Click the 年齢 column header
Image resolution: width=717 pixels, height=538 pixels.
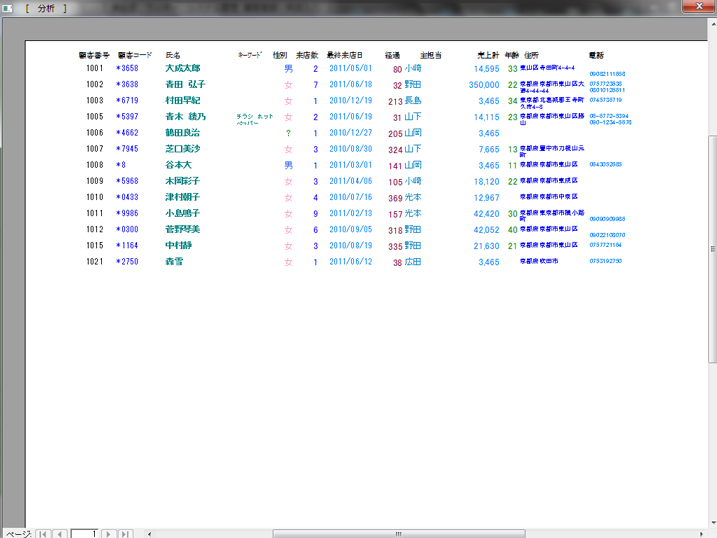point(512,55)
